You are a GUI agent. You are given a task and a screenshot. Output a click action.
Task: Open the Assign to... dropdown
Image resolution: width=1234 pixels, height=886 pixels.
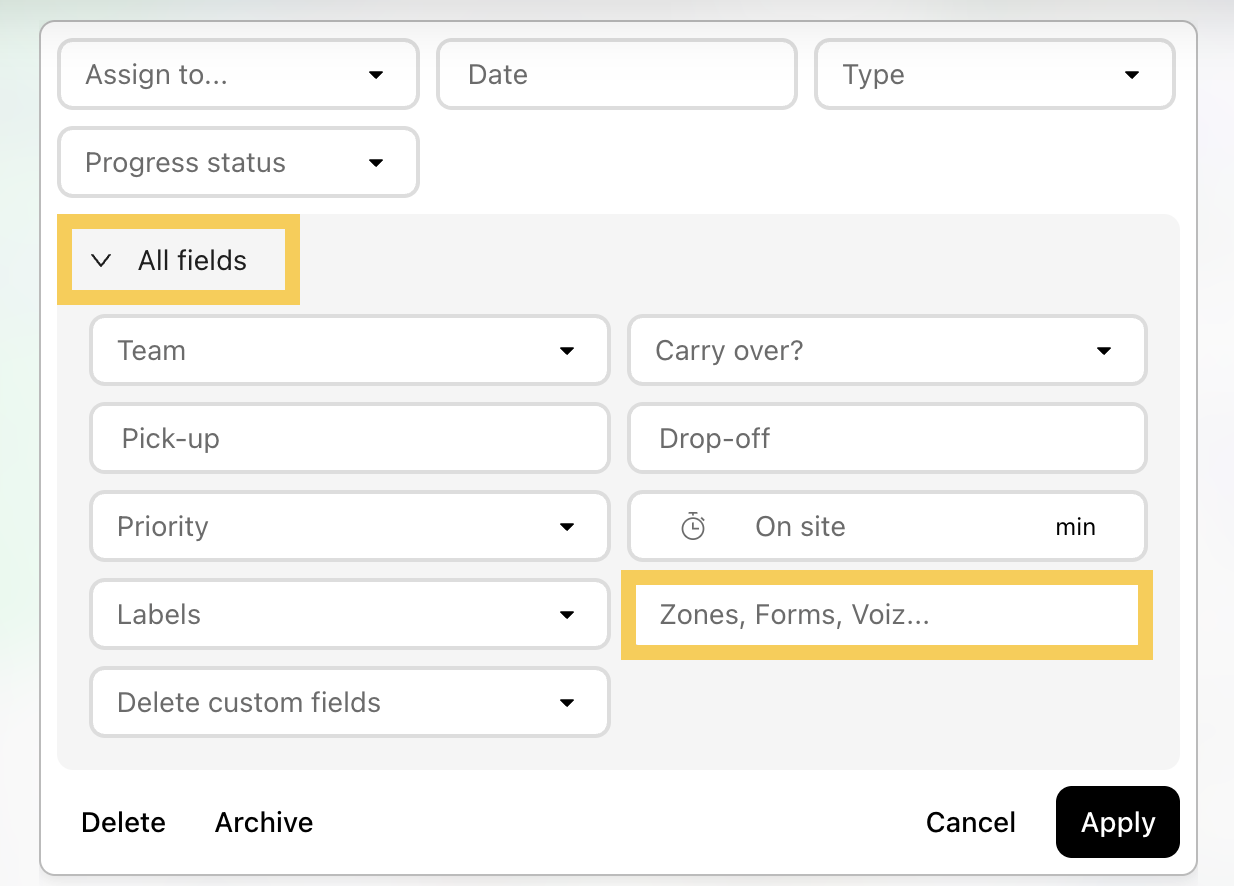(238, 74)
